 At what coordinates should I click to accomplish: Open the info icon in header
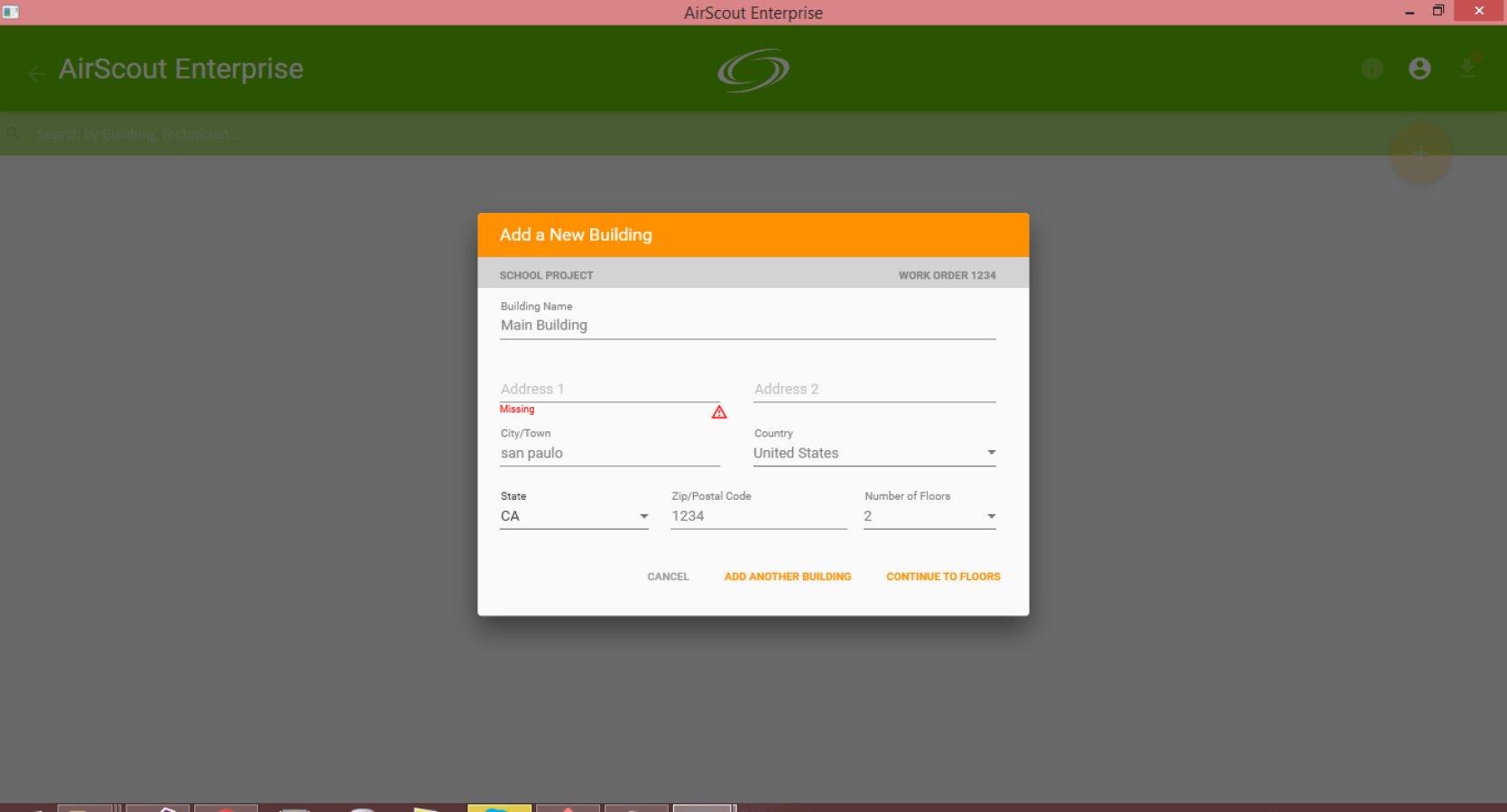1372,69
